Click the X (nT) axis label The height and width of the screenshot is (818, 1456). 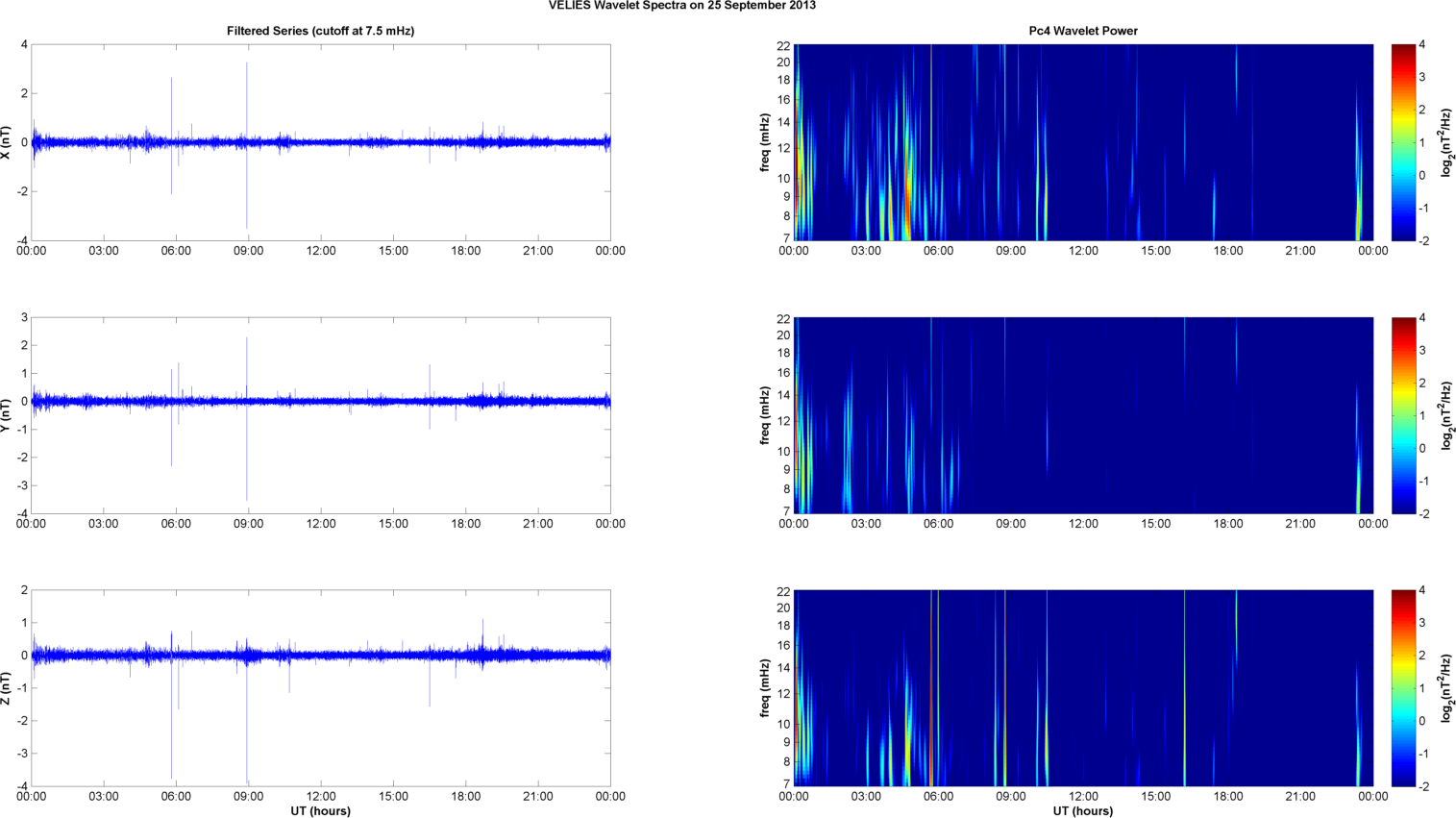(8, 142)
